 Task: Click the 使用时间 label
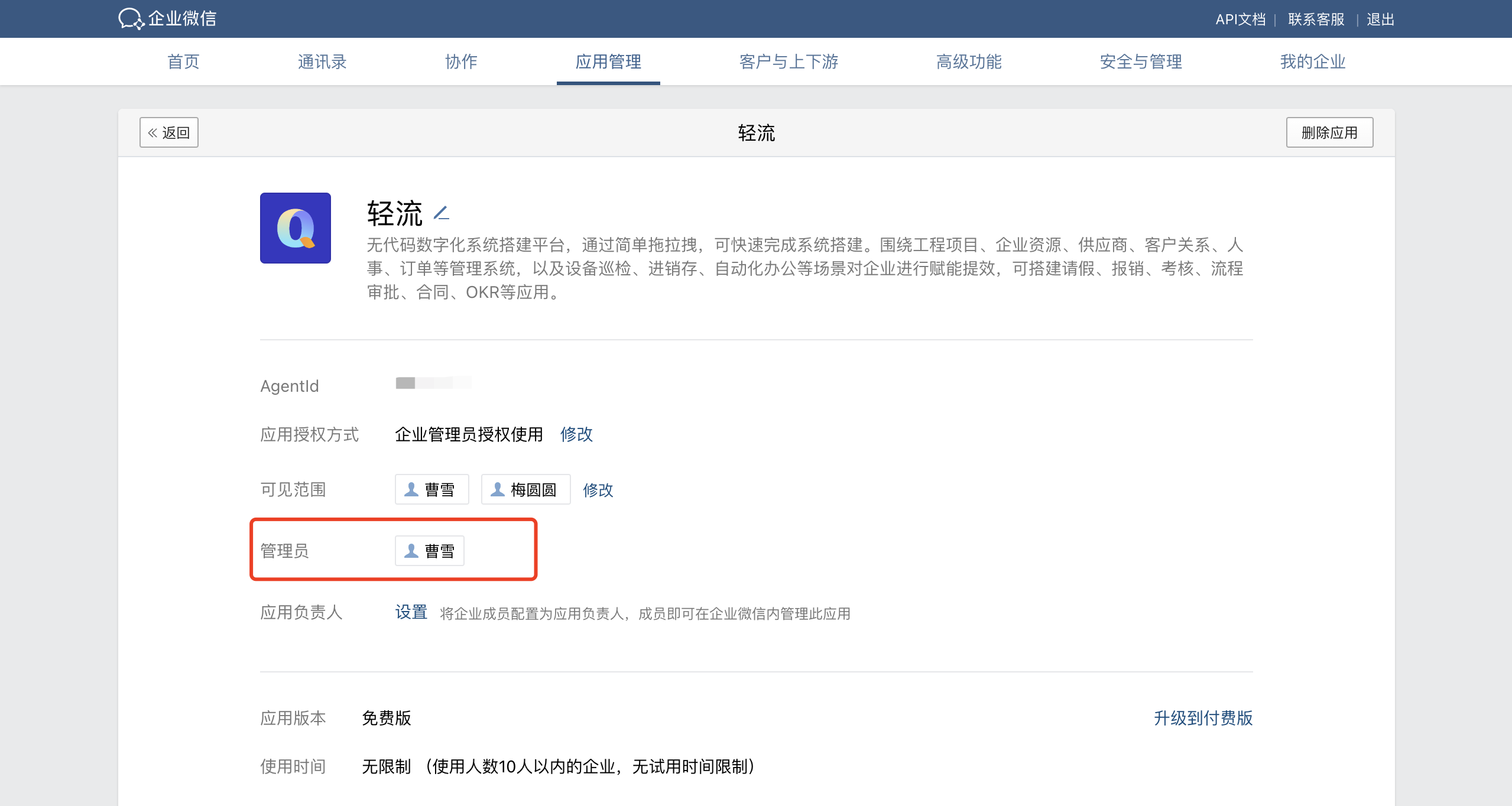pyautogui.click(x=293, y=766)
